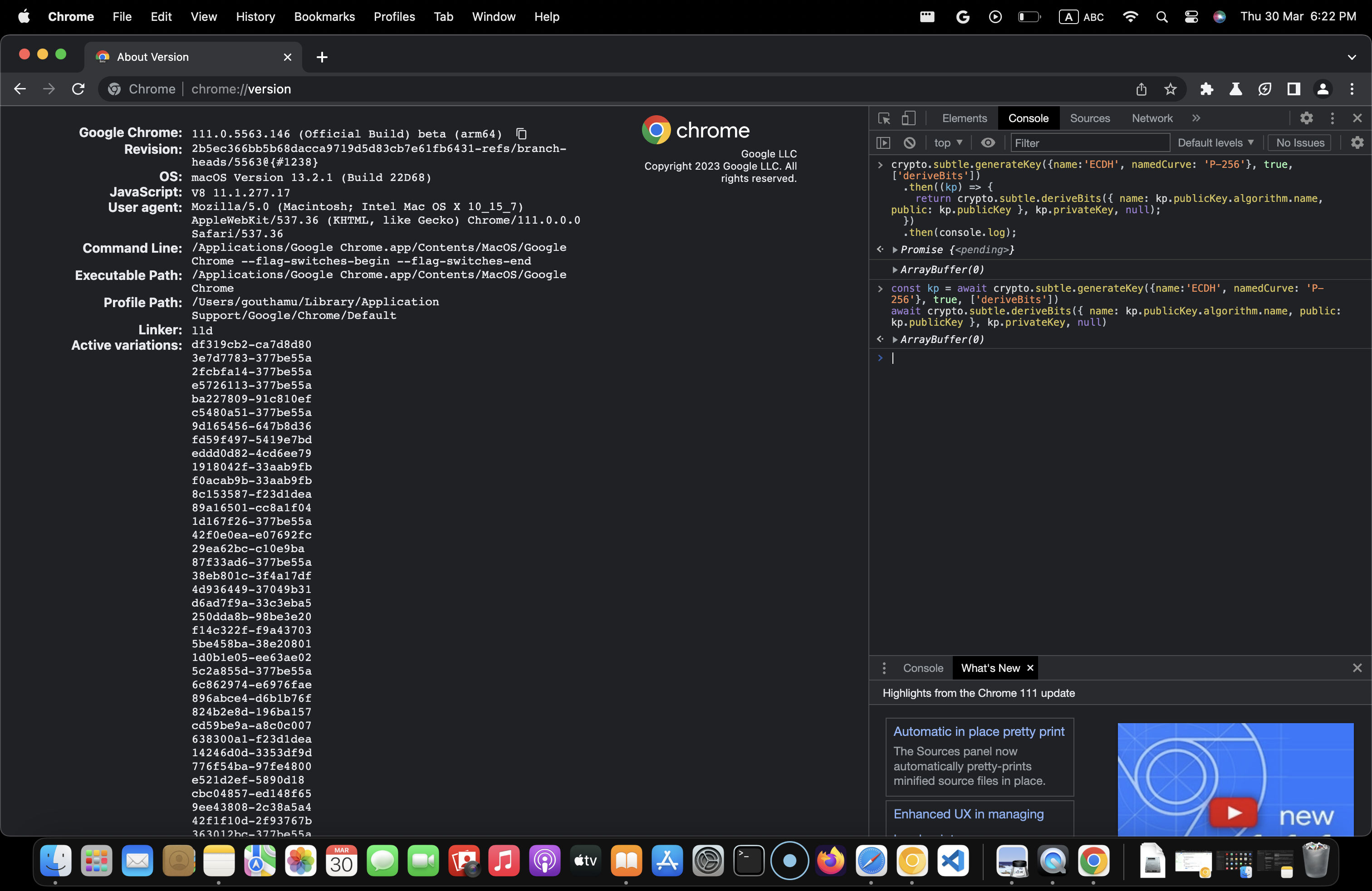The height and width of the screenshot is (891, 1372).
Task: Clear the console with ban icon
Action: 910,142
